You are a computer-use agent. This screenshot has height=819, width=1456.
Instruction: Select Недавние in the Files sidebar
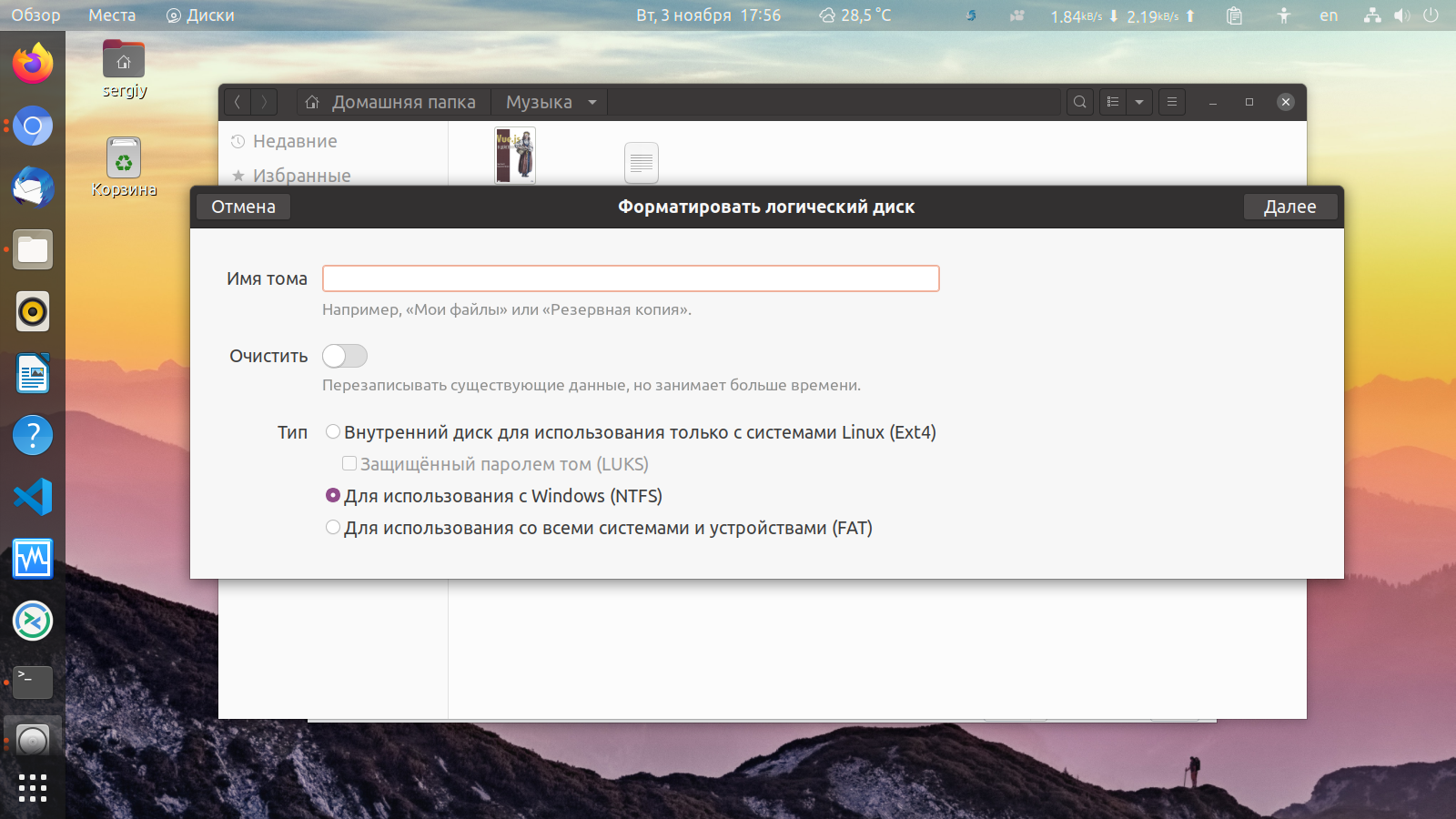(295, 141)
